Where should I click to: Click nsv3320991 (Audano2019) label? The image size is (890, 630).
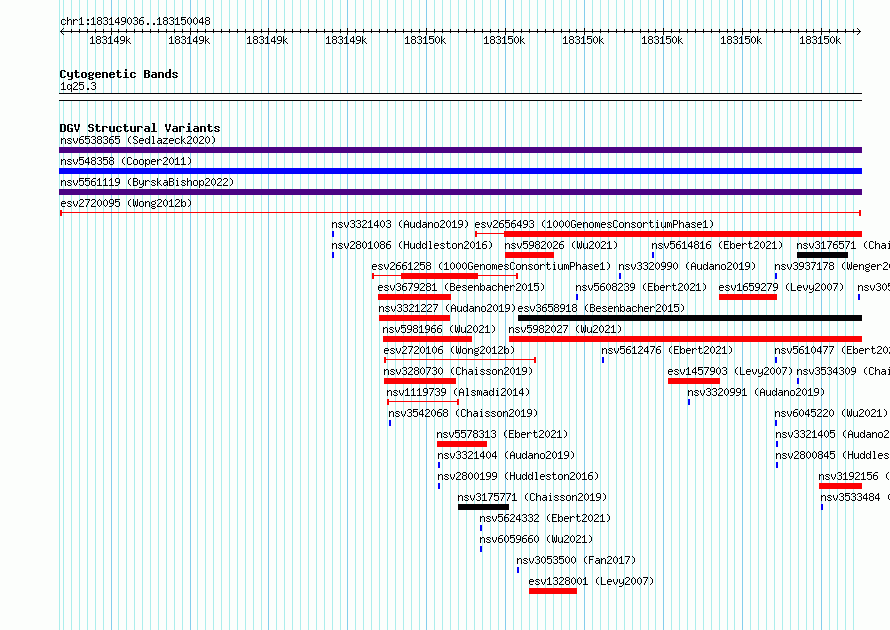pos(756,392)
